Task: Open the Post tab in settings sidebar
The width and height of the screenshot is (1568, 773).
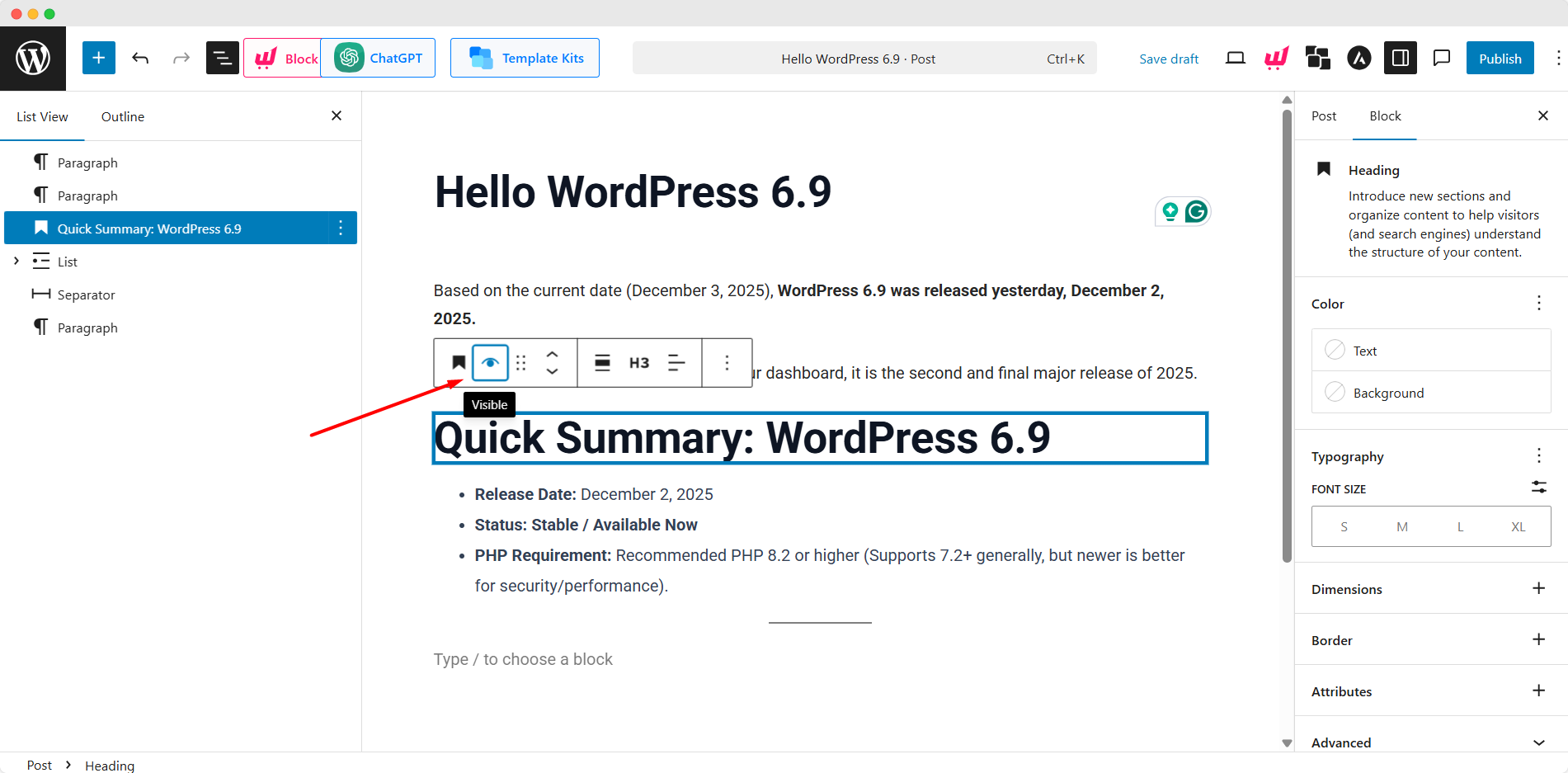Action: (1323, 116)
